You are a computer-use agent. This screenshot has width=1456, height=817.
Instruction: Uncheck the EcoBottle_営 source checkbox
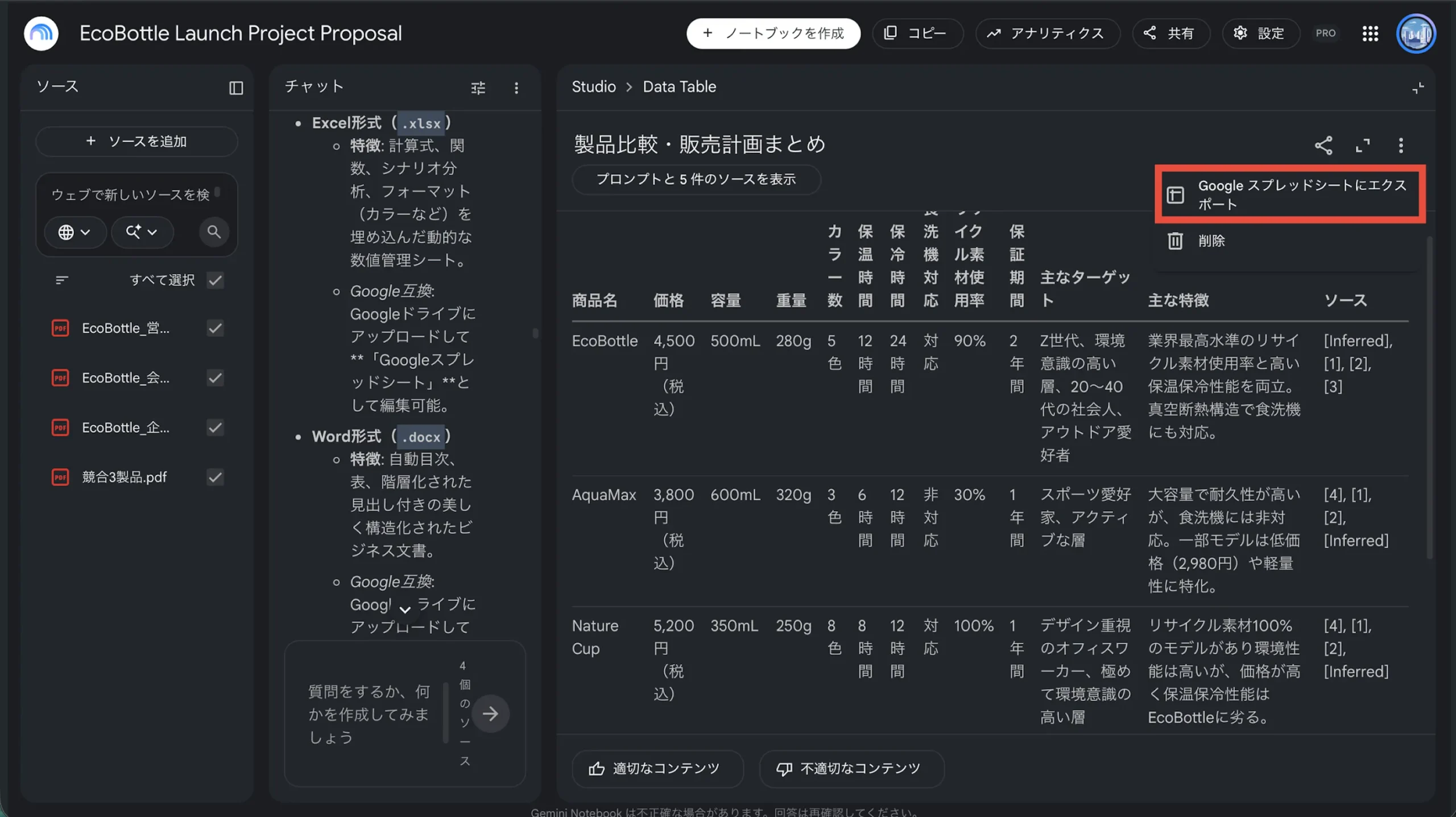click(x=215, y=328)
